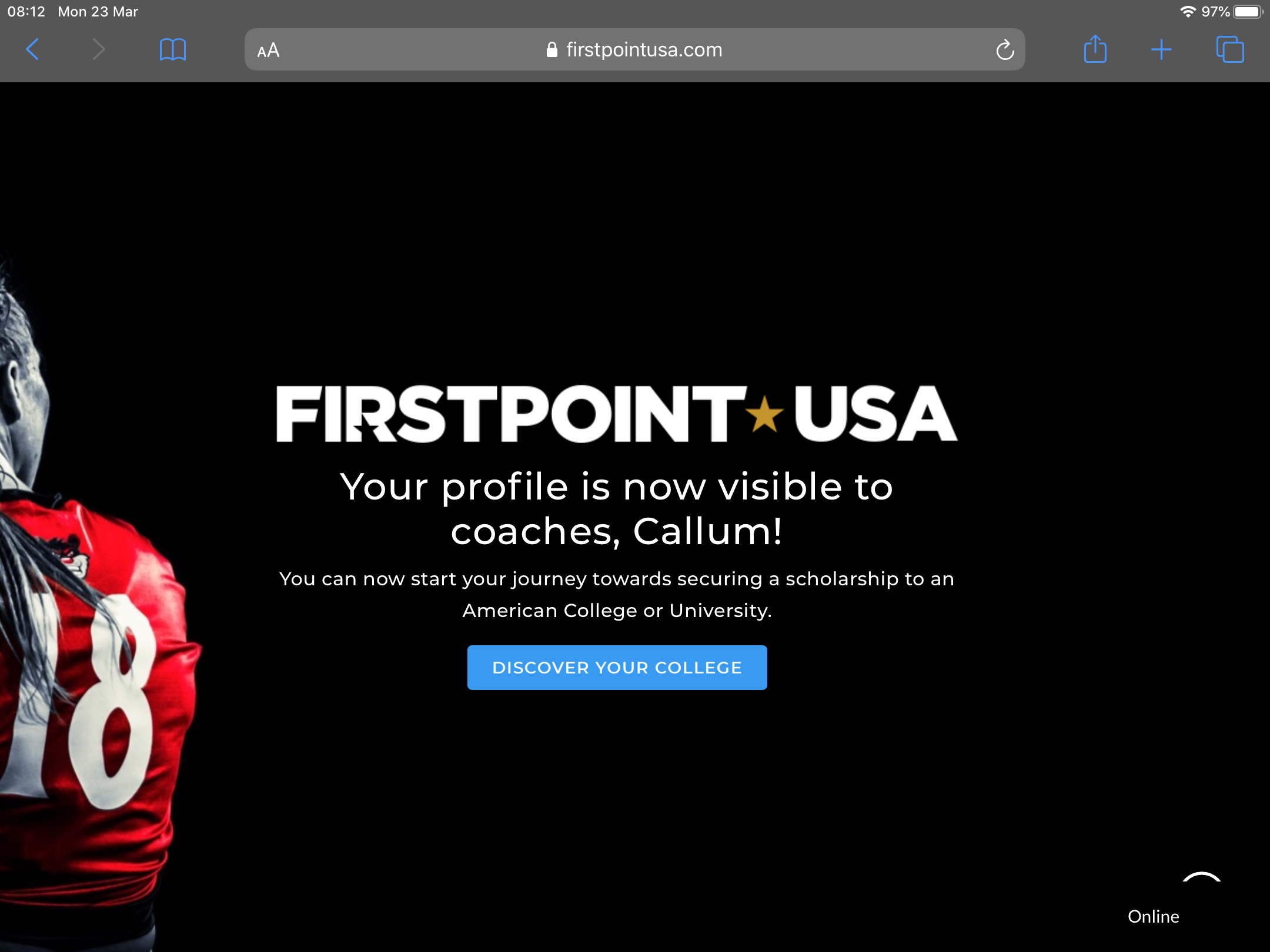Image resolution: width=1270 pixels, height=952 pixels.
Task: Tap the 08:12 clock in status bar
Action: click(26, 12)
